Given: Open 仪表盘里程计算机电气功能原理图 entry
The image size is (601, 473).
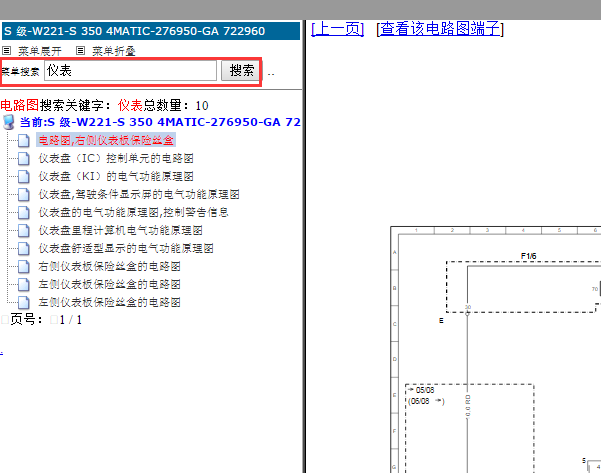Looking at the screenshot, I should click(x=120, y=230).
